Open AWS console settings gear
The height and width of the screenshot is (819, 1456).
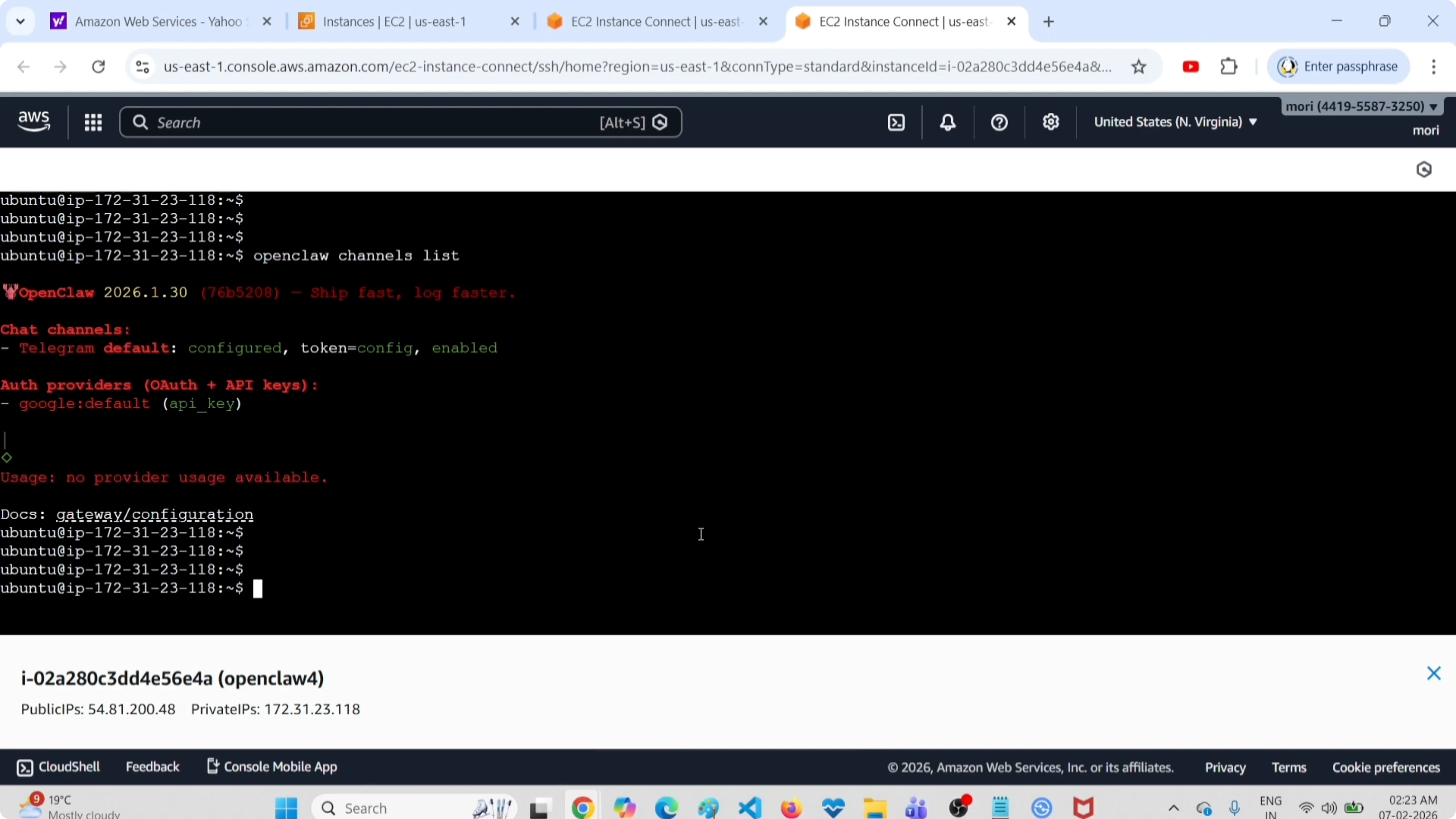pos(1050,122)
